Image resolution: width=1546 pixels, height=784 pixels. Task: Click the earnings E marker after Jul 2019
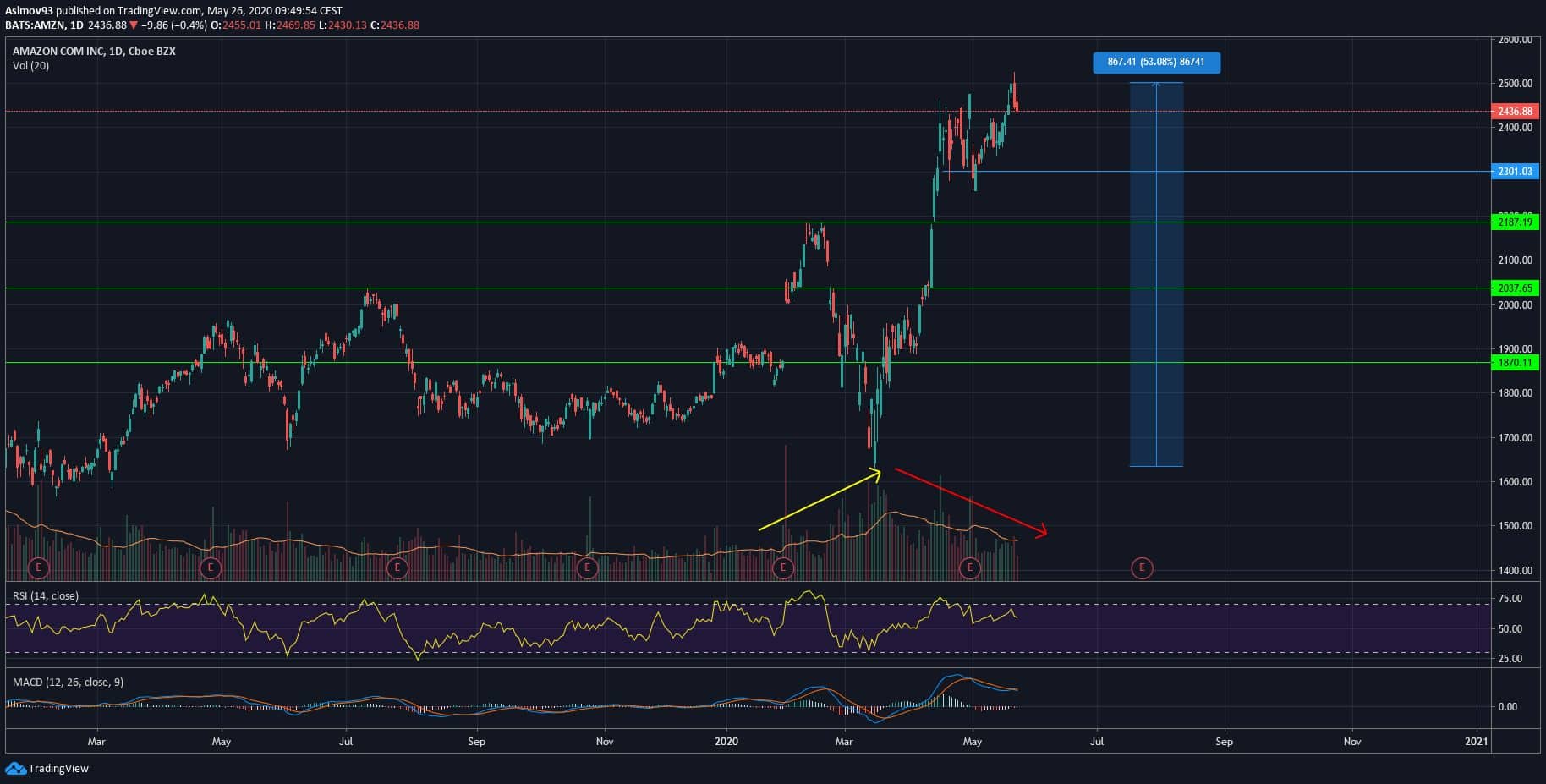point(397,567)
